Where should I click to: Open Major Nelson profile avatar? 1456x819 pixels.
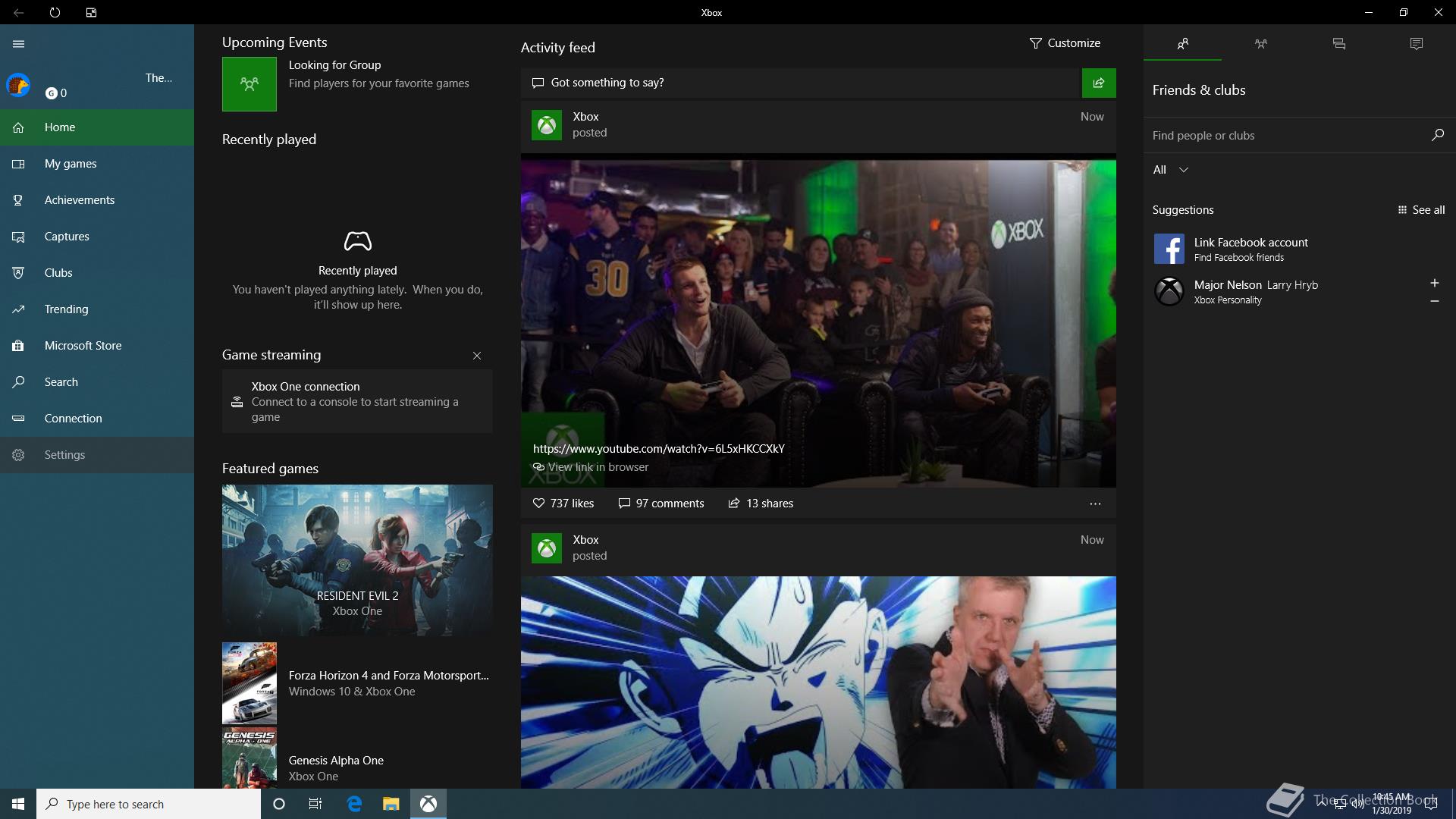click(x=1169, y=292)
